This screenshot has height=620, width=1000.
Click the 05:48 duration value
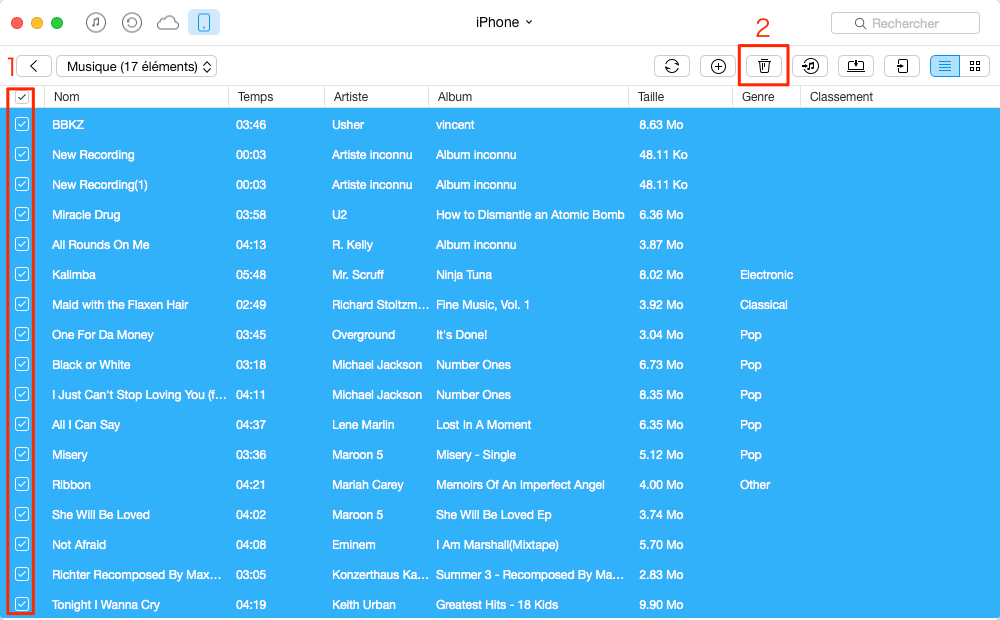point(251,275)
